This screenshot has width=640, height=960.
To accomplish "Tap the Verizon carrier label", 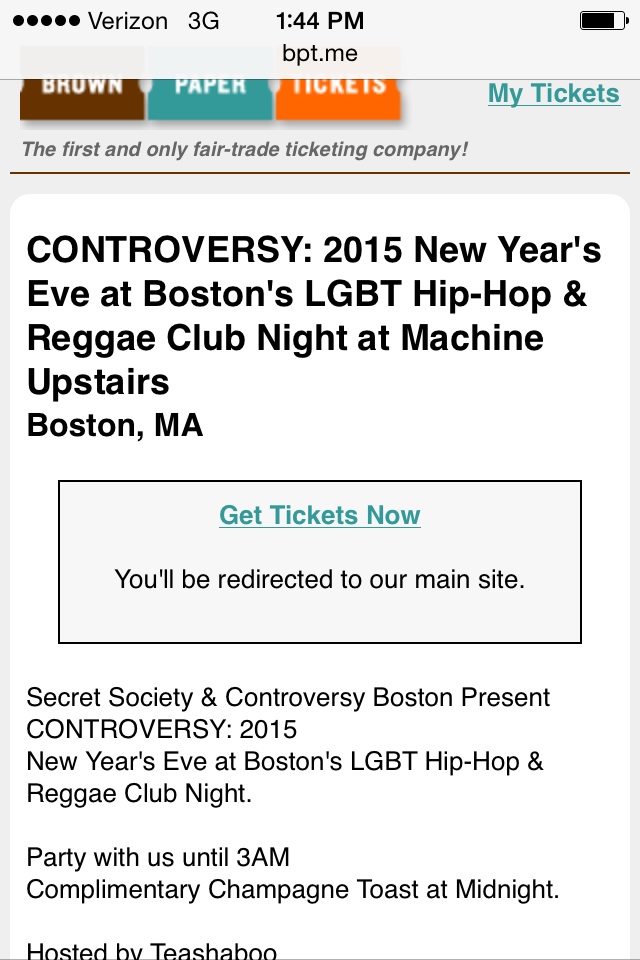I will tap(128, 20).
